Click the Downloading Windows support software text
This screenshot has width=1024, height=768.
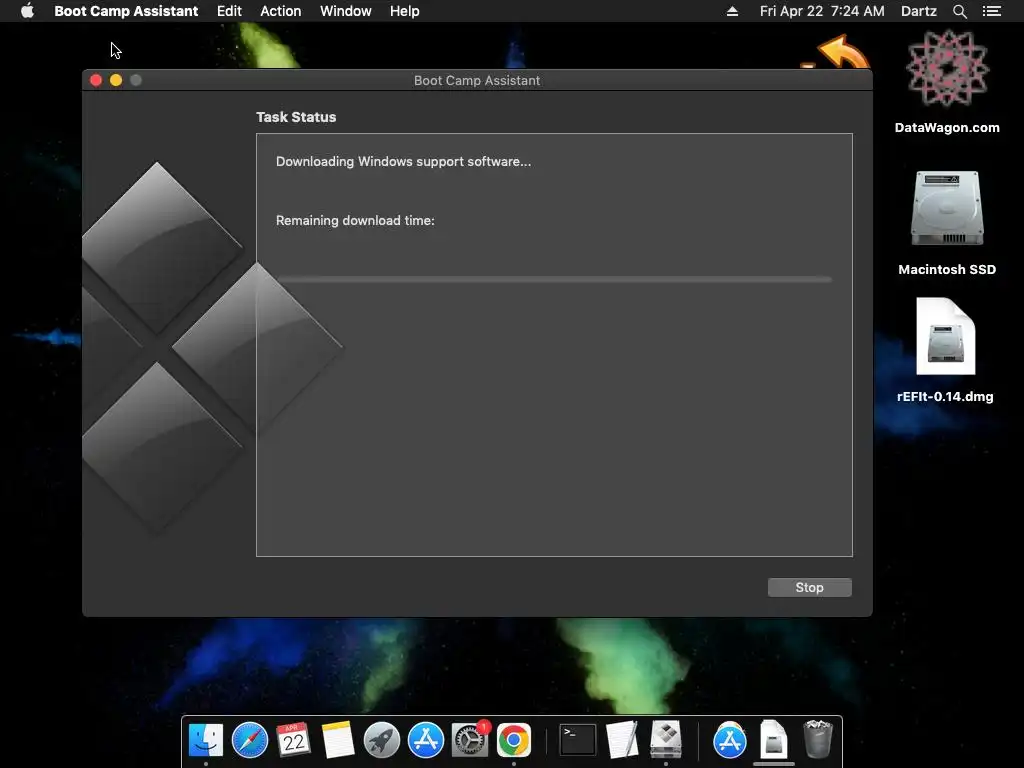pos(403,161)
